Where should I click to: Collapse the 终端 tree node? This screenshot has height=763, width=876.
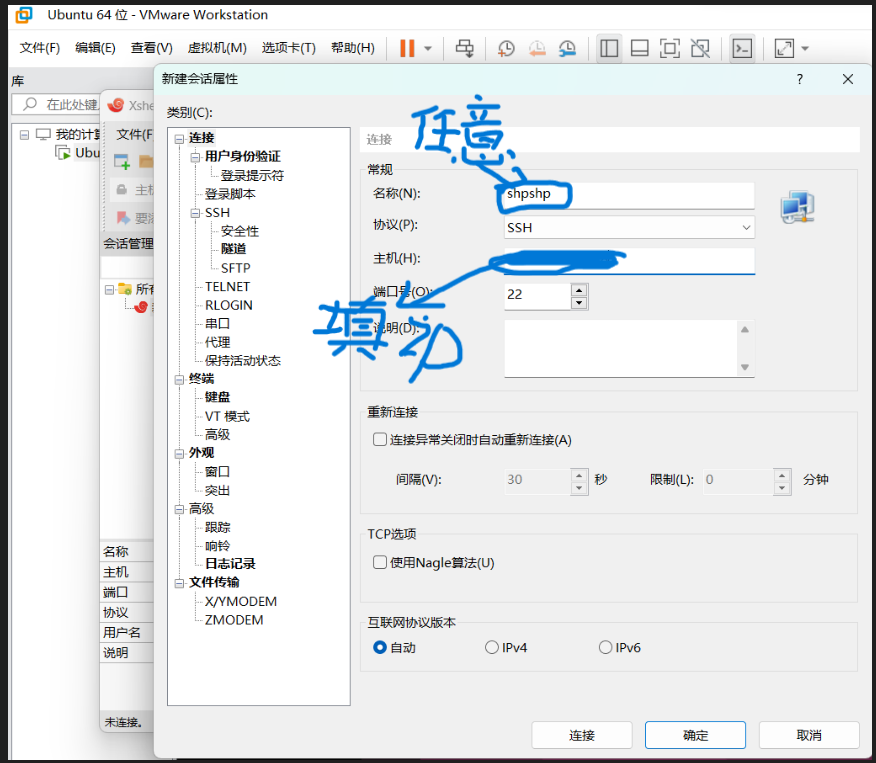[179, 379]
